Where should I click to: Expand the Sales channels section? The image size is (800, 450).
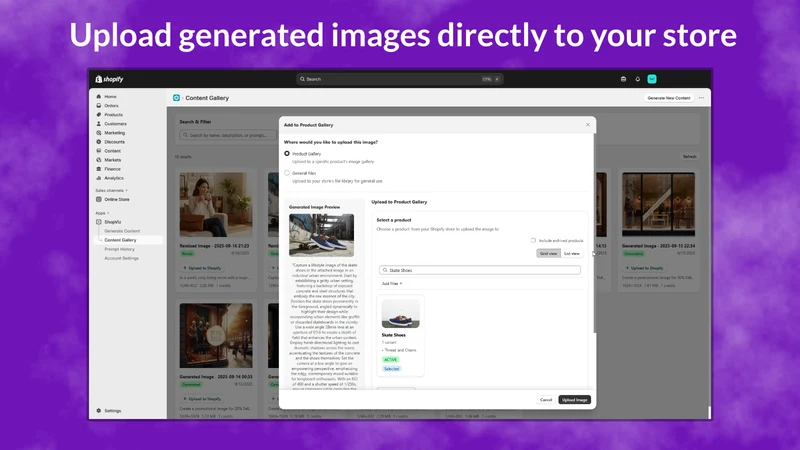[x=111, y=190]
